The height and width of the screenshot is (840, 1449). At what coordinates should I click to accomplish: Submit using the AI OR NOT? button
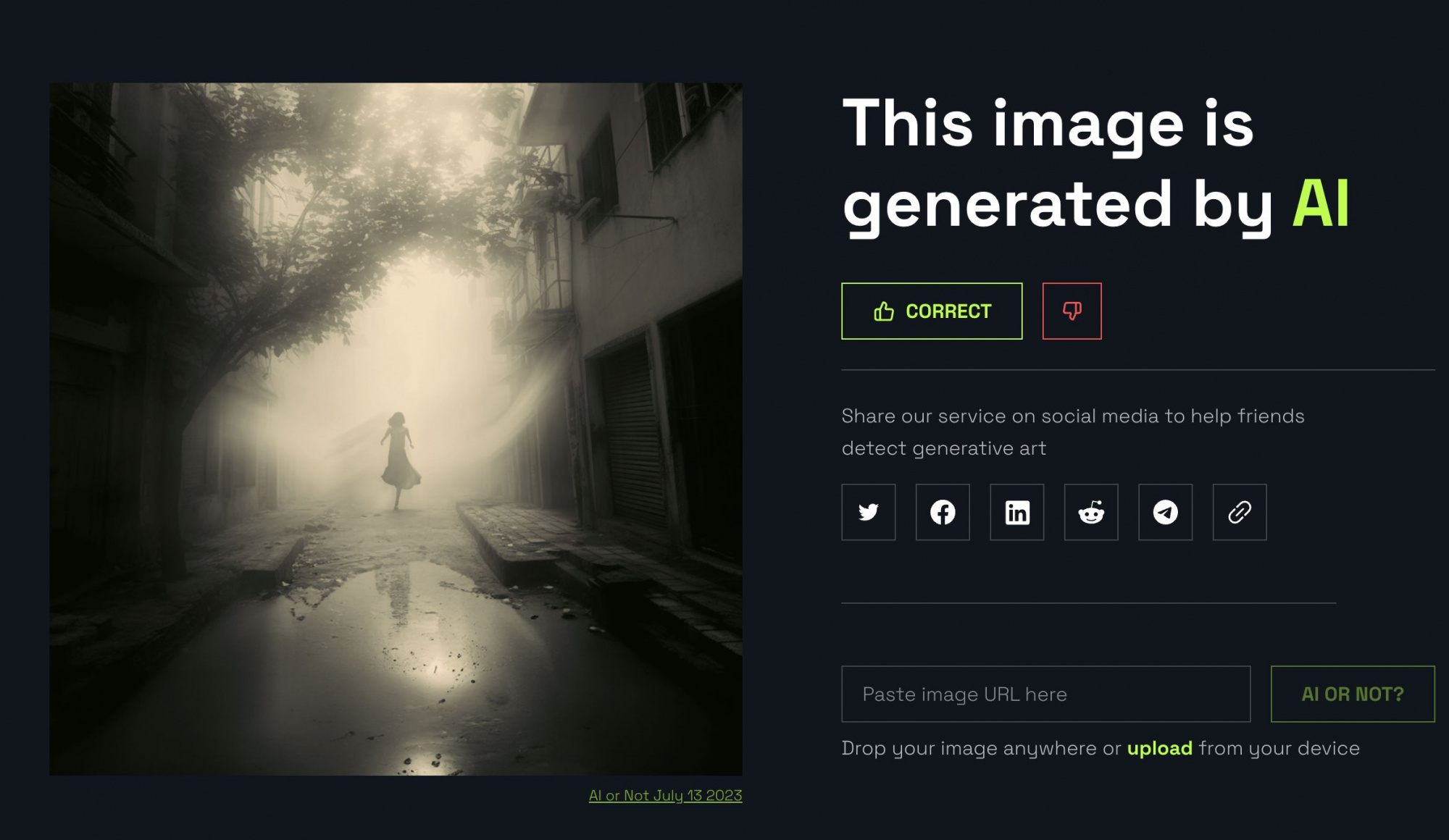[1353, 694]
